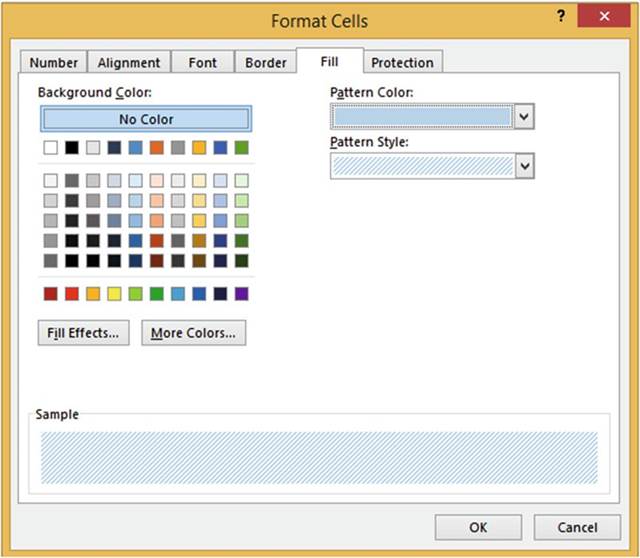Select the Font tab
This screenshot has width=640, height=558.
pos(202,62)
